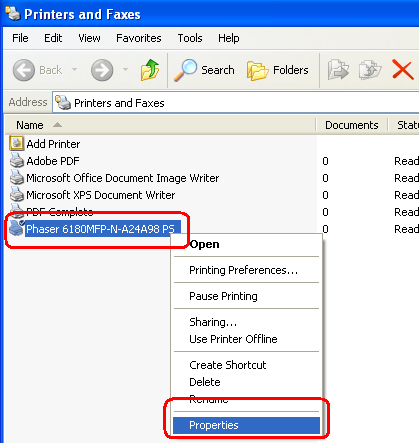This screenshot has height=443, width=419.
Task: Click the Copy To toolbar icon
Action: click(x=370, y=70)
